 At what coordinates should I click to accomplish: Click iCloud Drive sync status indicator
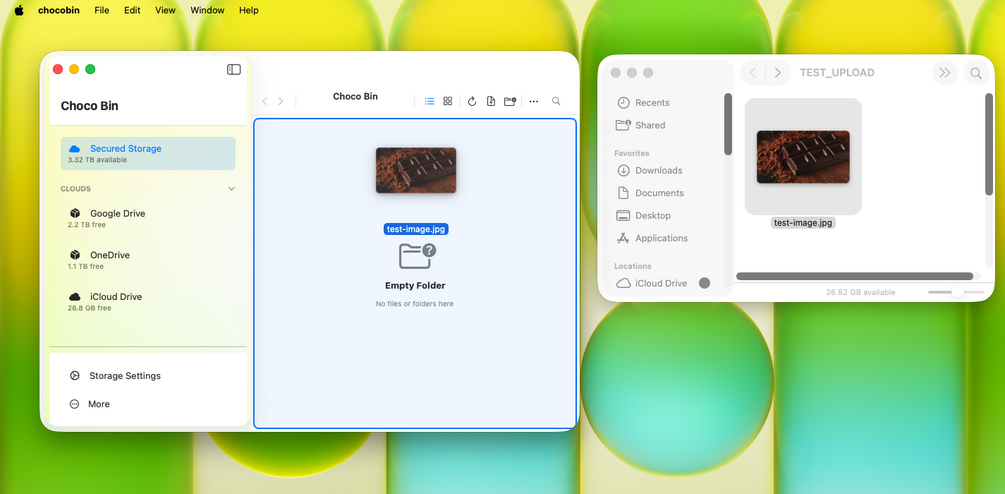704,283
